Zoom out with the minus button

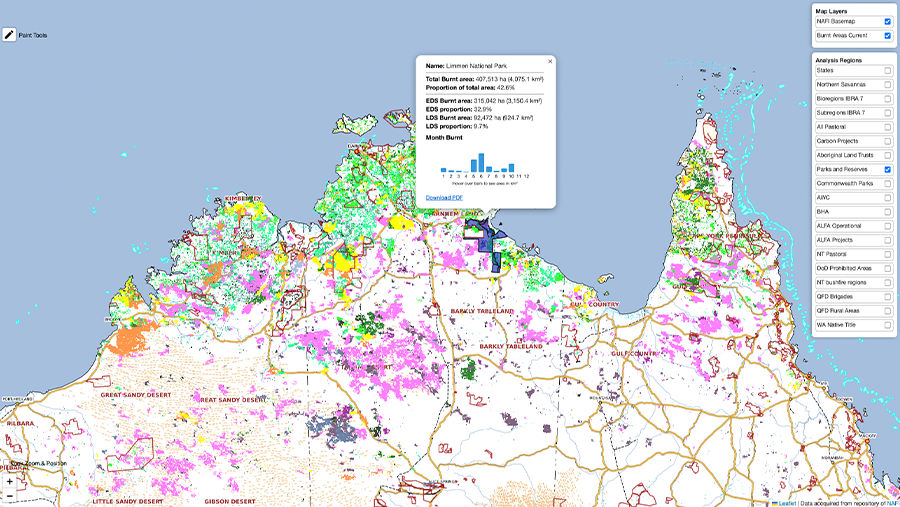click(10, 495)
